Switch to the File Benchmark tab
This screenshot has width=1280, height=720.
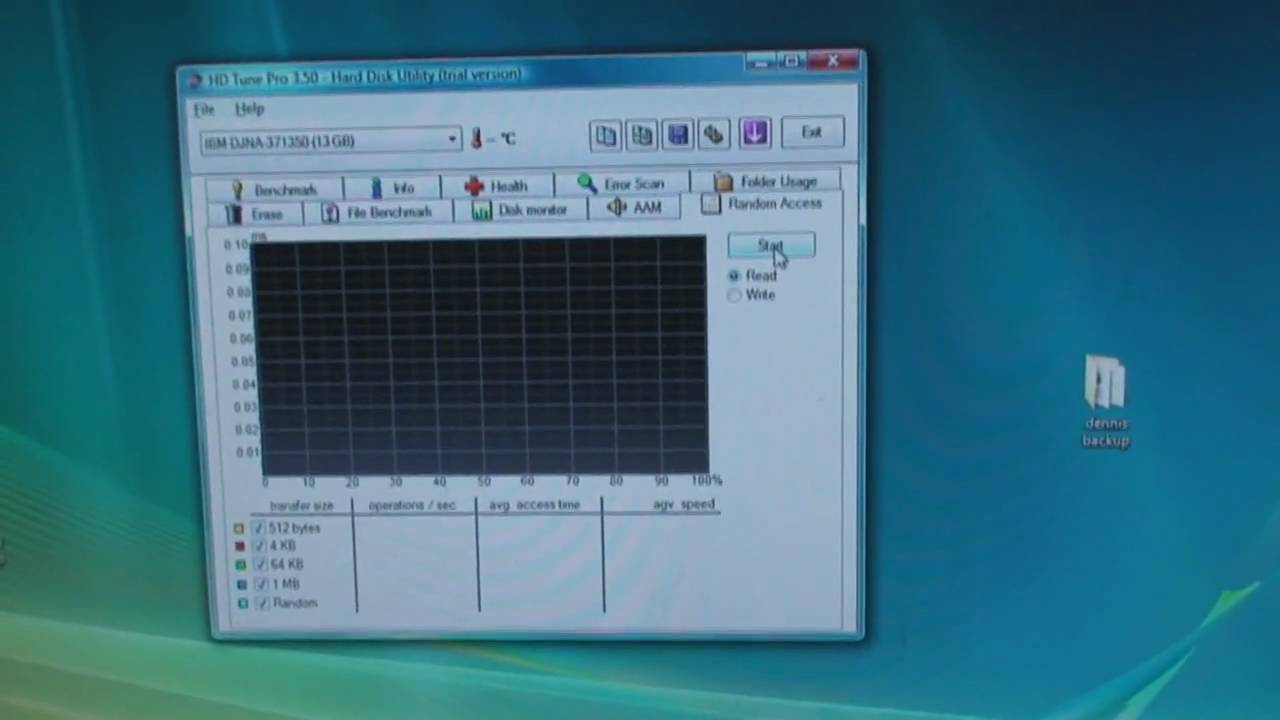coord(378,212)
